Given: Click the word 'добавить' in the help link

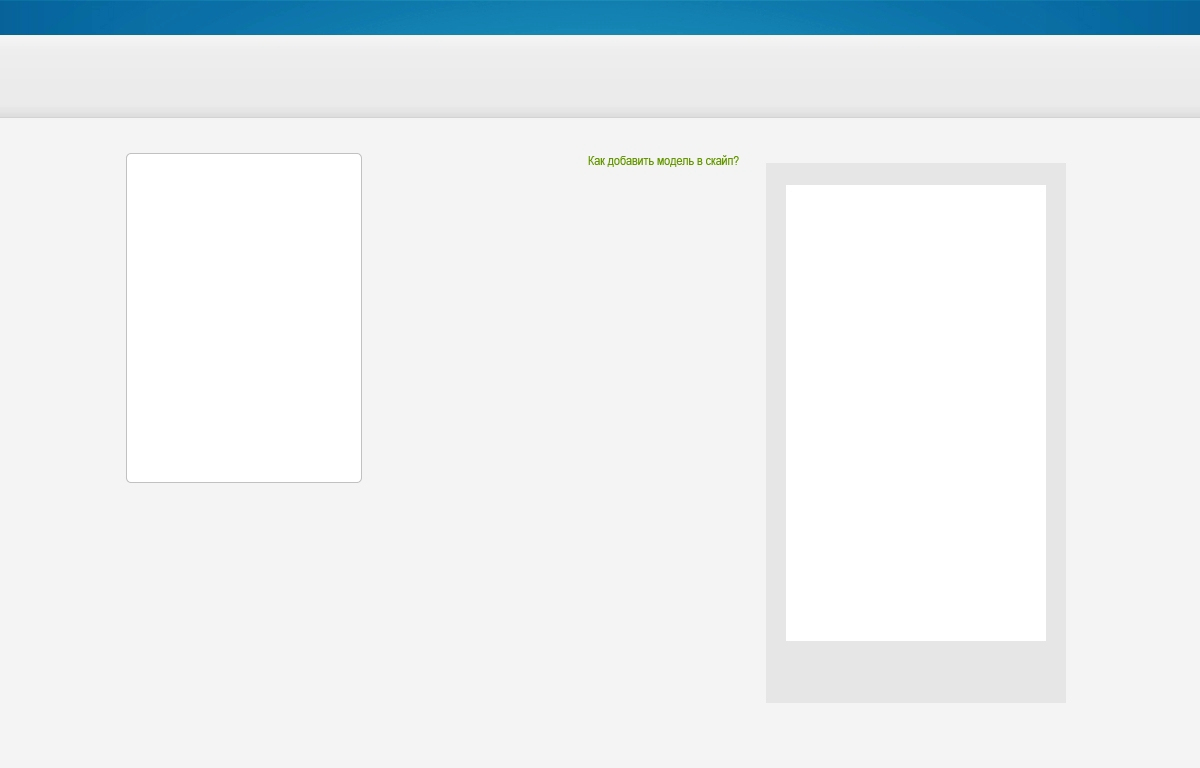Looking at the screenshot, I should tap(631, 161).
